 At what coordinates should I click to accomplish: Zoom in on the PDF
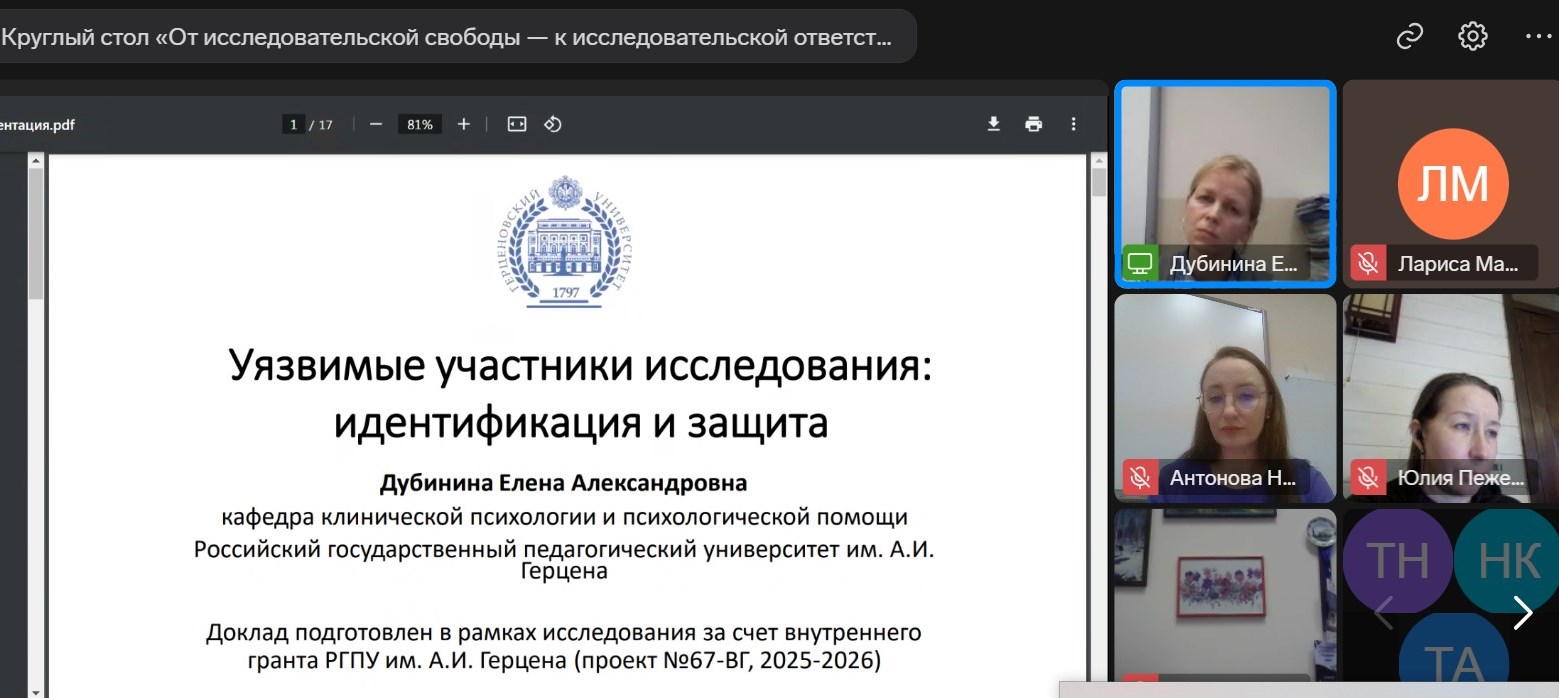(463, 124)
